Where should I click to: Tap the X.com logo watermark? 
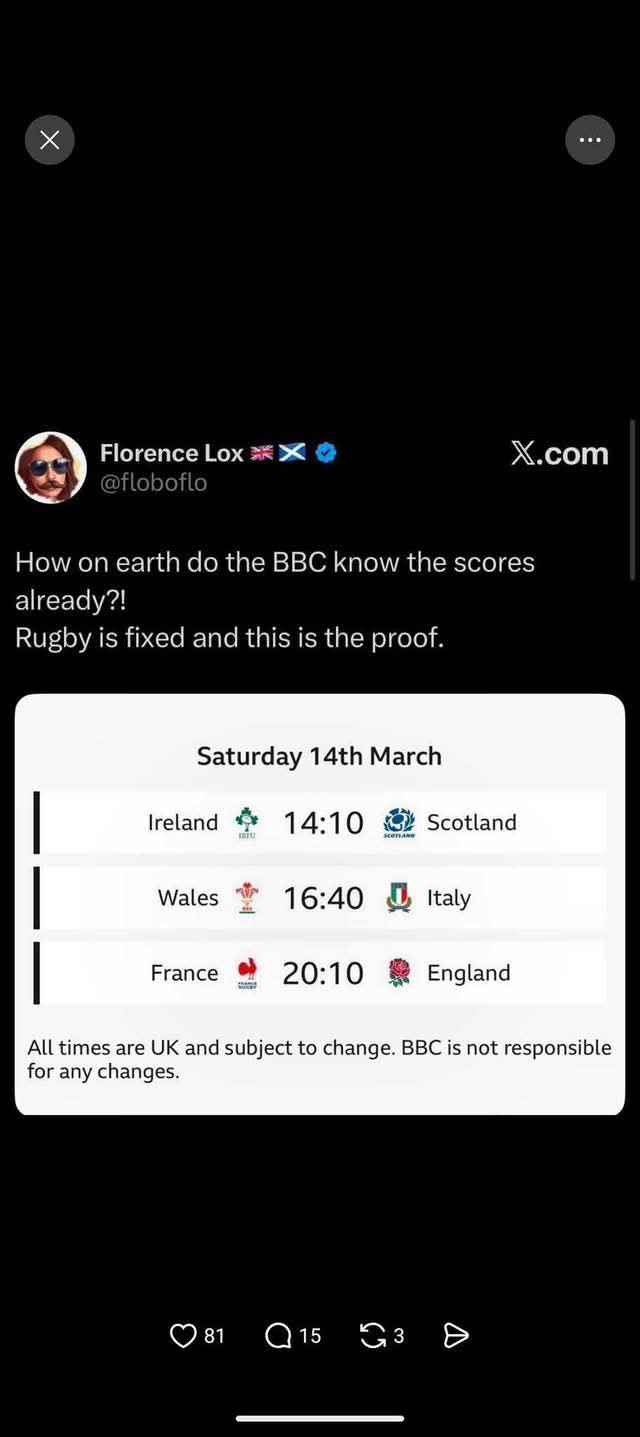point(559,453)
